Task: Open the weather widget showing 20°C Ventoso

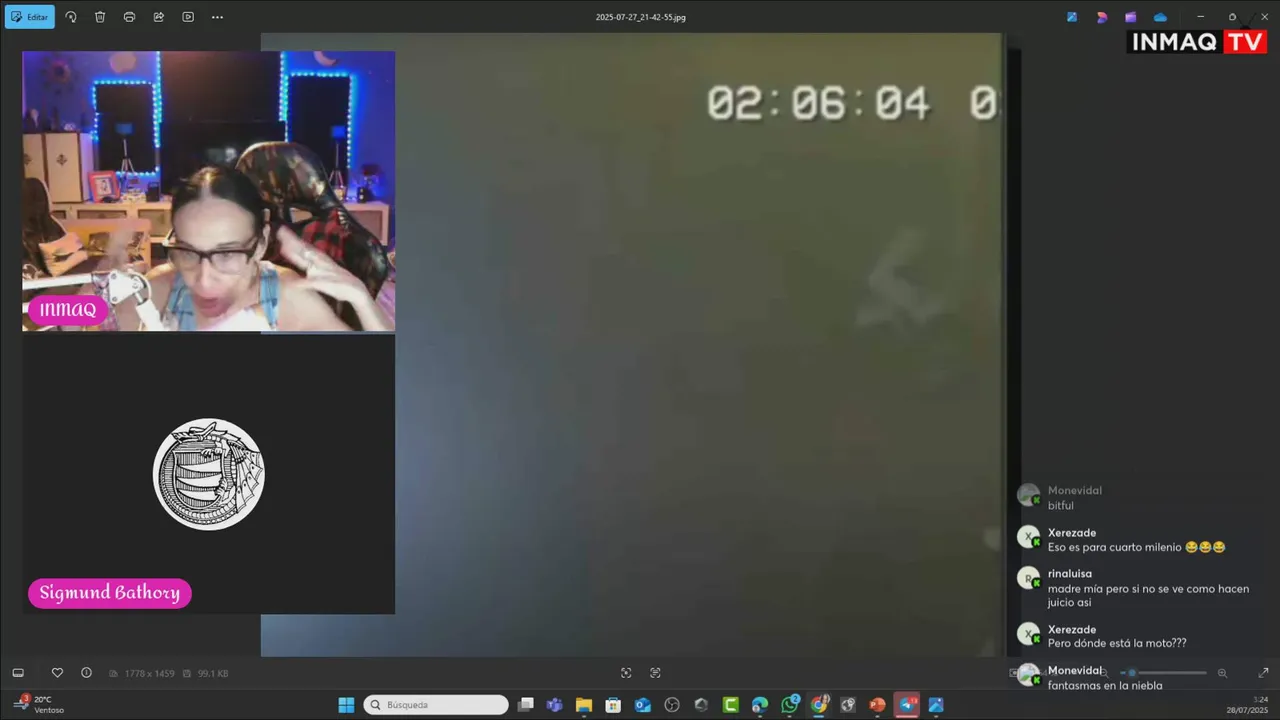Action: [40, 705]
